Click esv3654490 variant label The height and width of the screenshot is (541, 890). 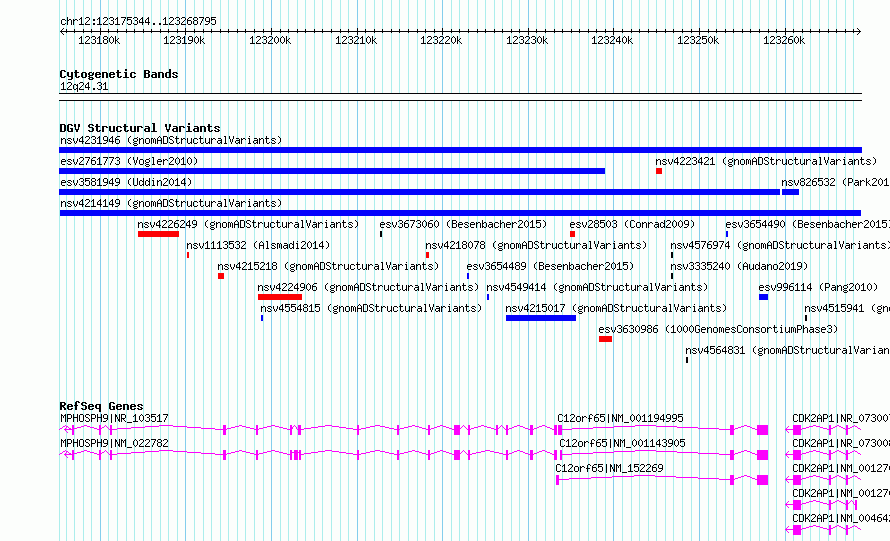click(x=807, y=224)
